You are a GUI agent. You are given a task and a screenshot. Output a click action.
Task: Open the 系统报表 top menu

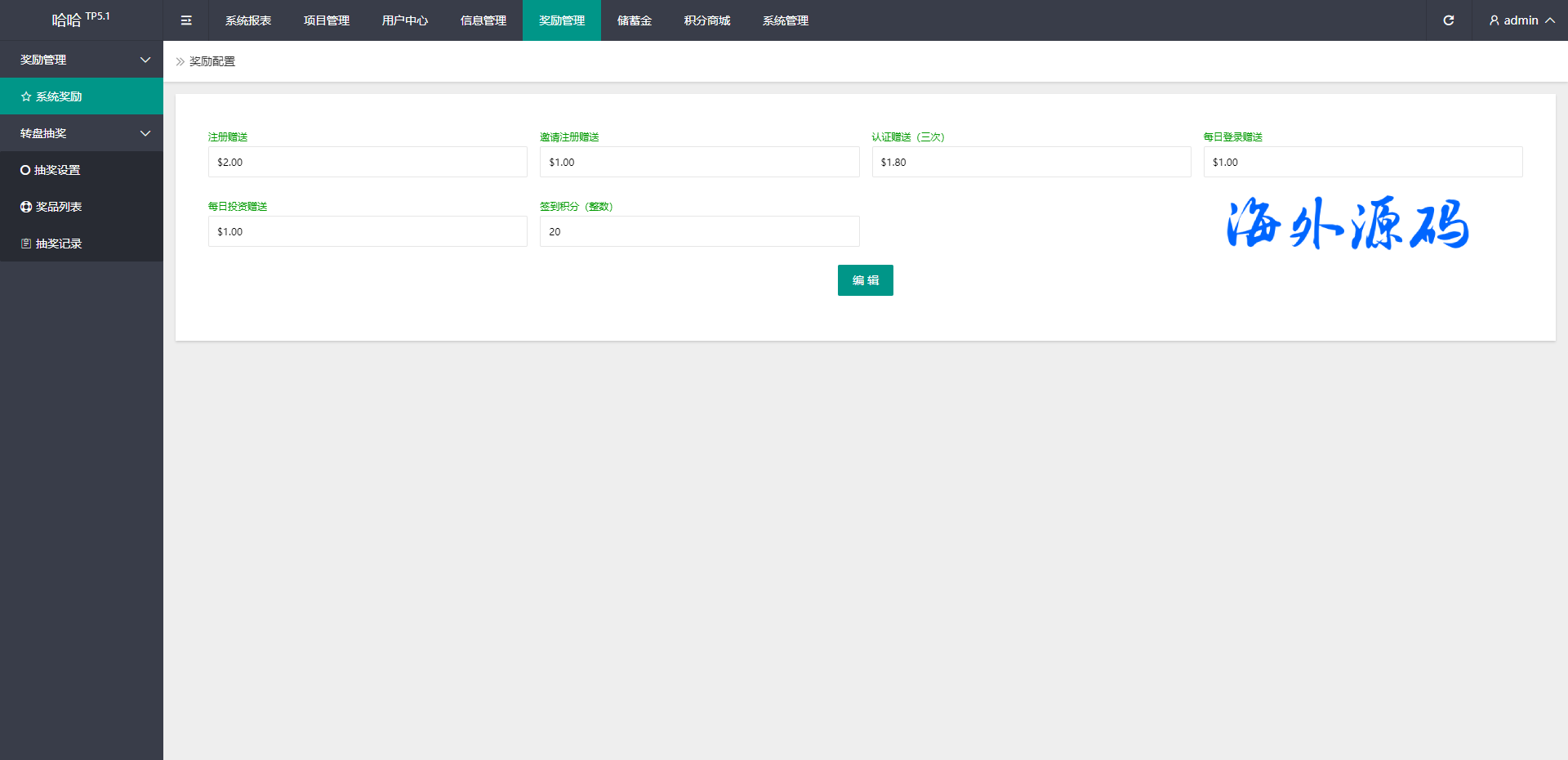(x=248, y=20)
